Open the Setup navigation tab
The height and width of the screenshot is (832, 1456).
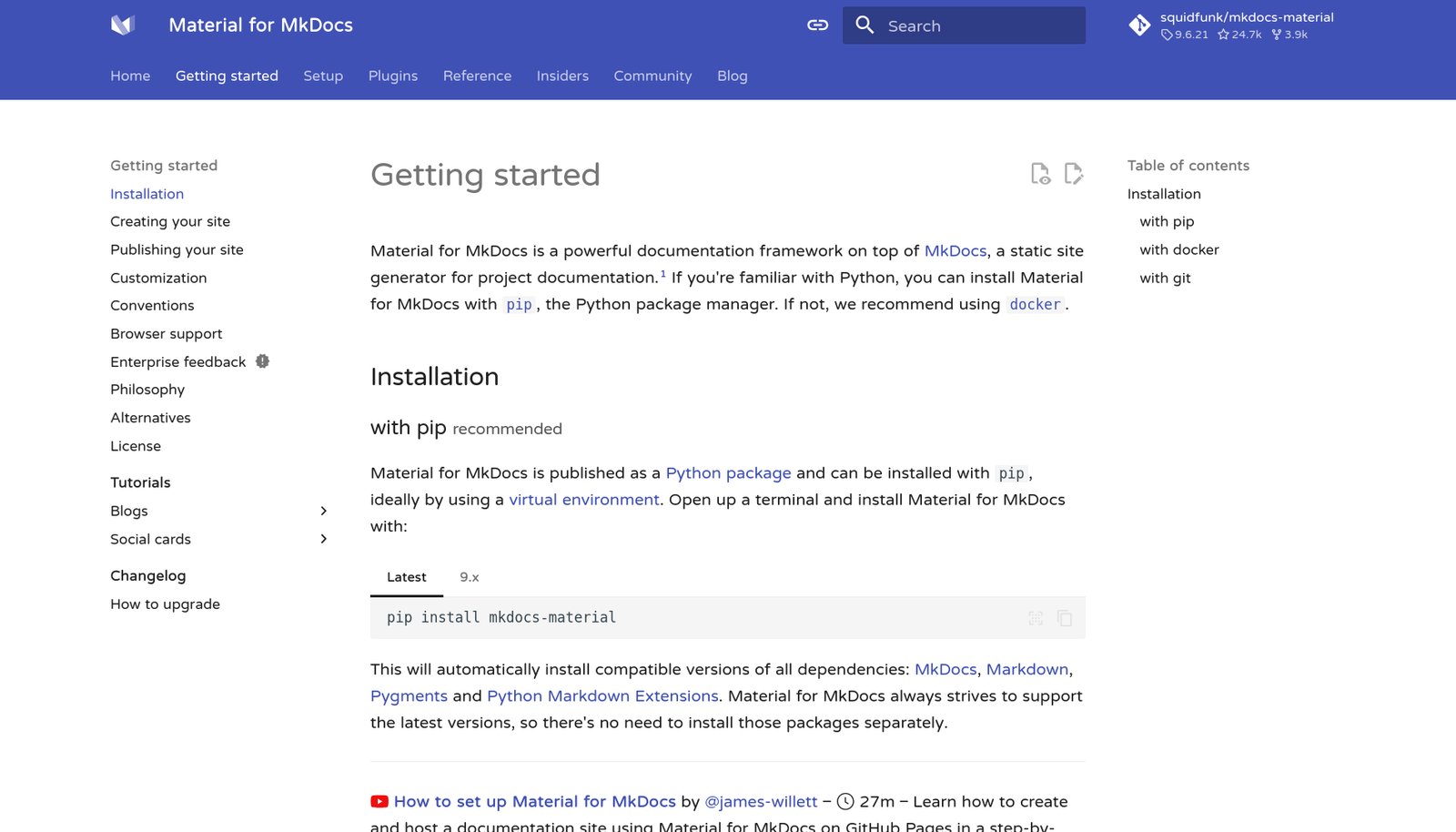coord(323,76)
